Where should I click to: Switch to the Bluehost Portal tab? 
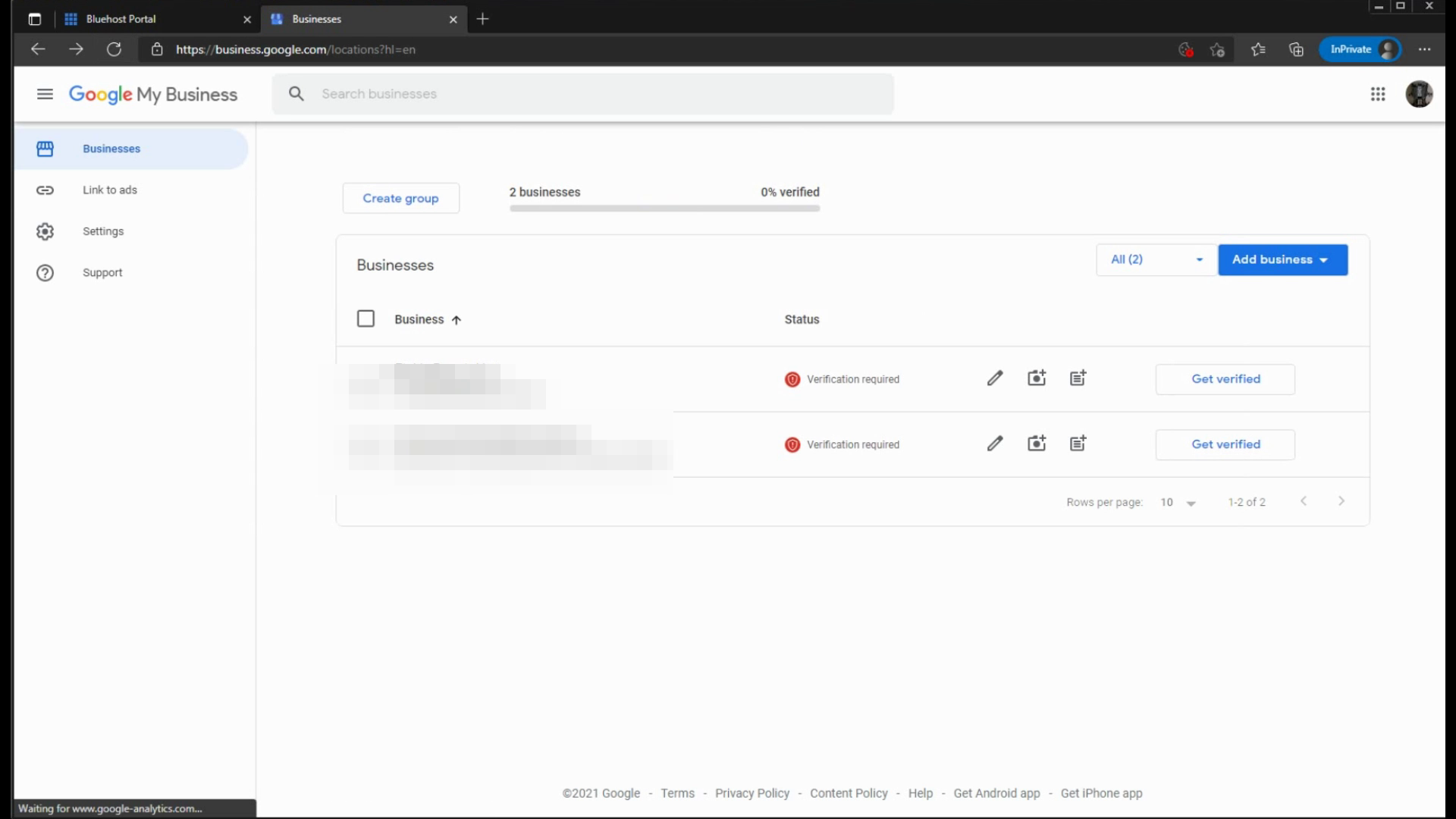(x=121, y=19)
